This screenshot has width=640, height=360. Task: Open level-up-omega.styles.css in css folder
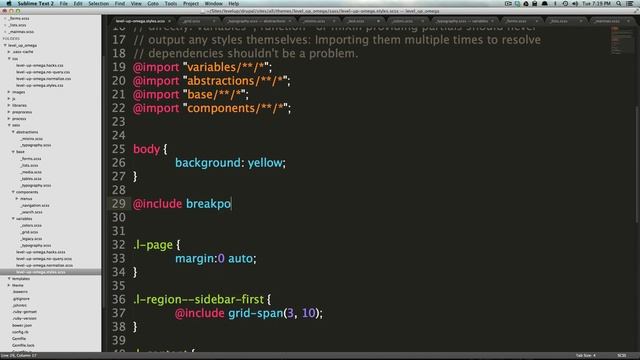(40, 85)
